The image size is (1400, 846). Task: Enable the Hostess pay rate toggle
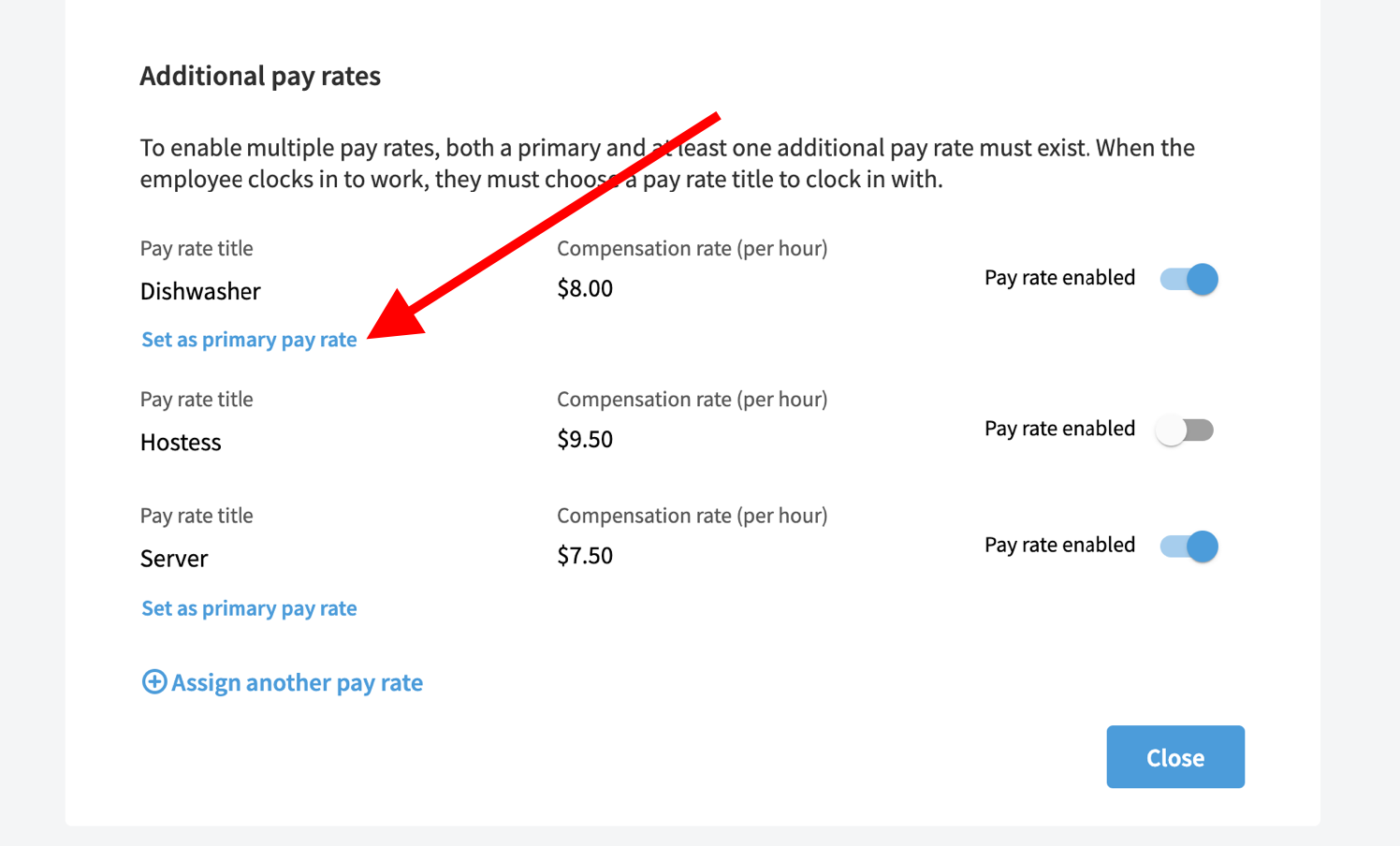tap(1185, 429)
